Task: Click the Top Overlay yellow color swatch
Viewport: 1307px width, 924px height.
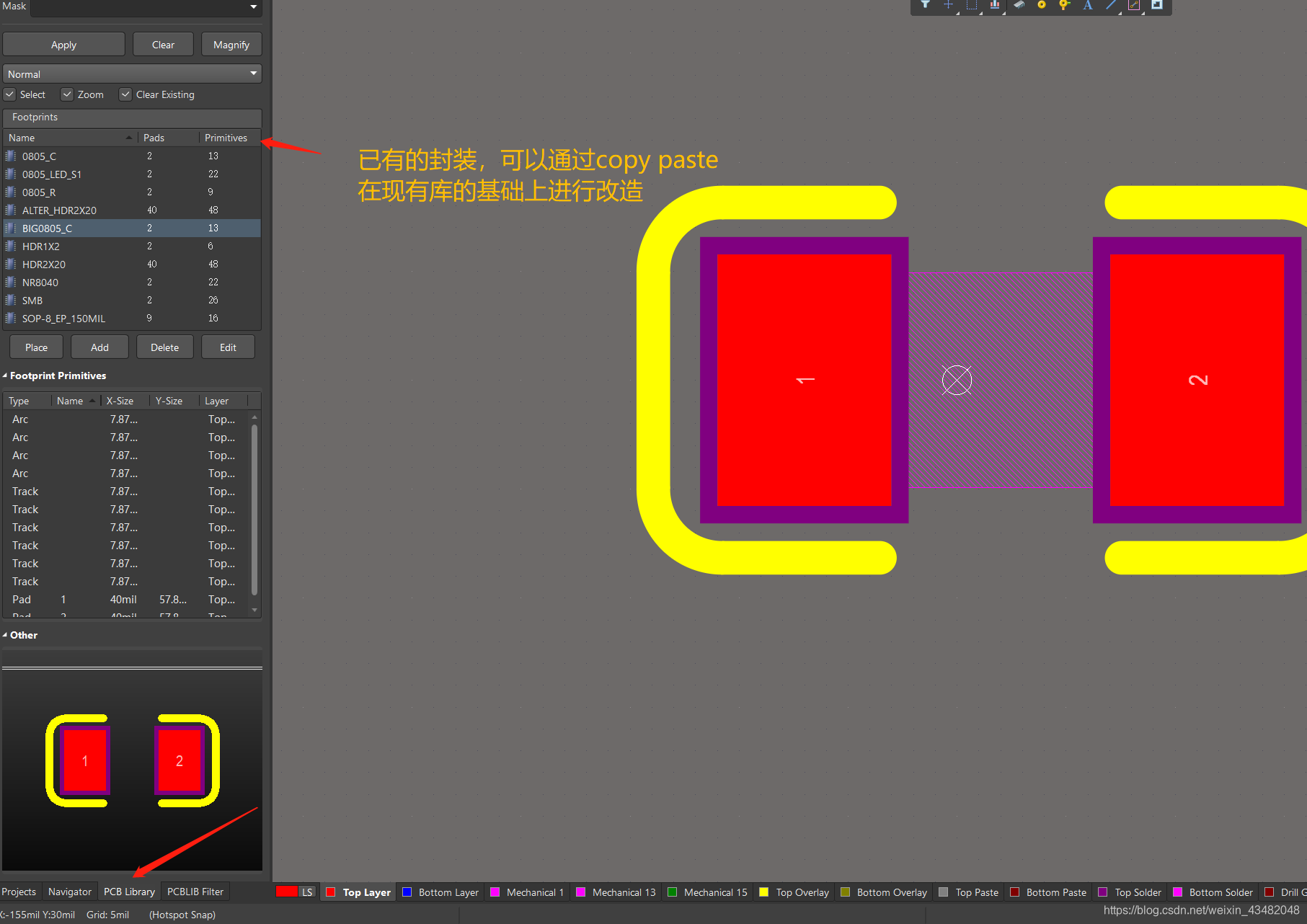Action: [x=764, y=892]
